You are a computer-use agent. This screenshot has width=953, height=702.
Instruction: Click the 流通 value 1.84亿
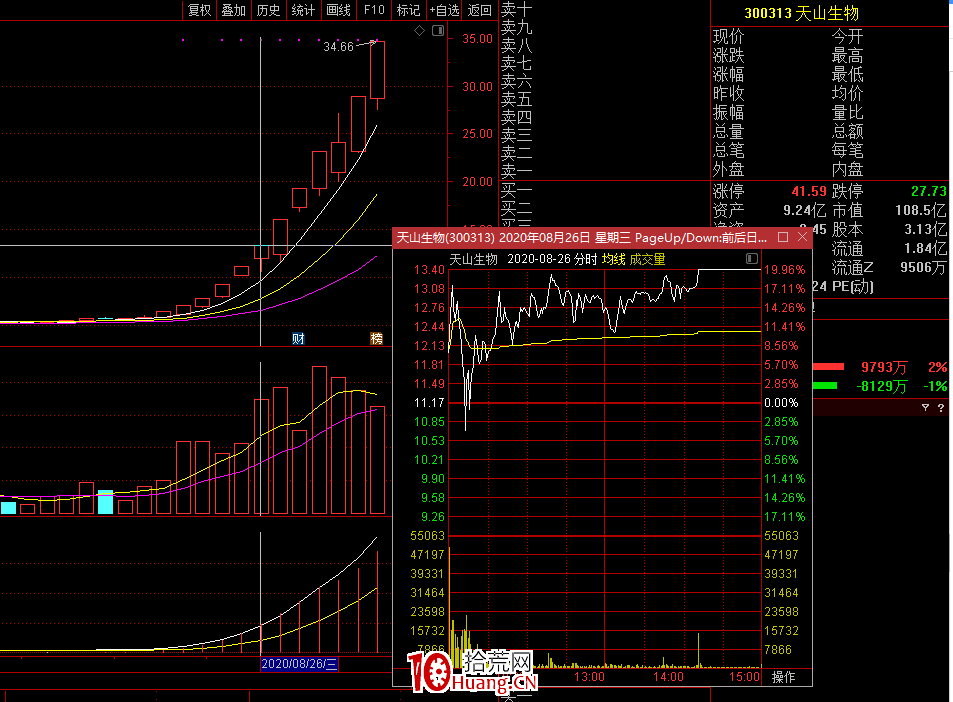pos(925,248)
